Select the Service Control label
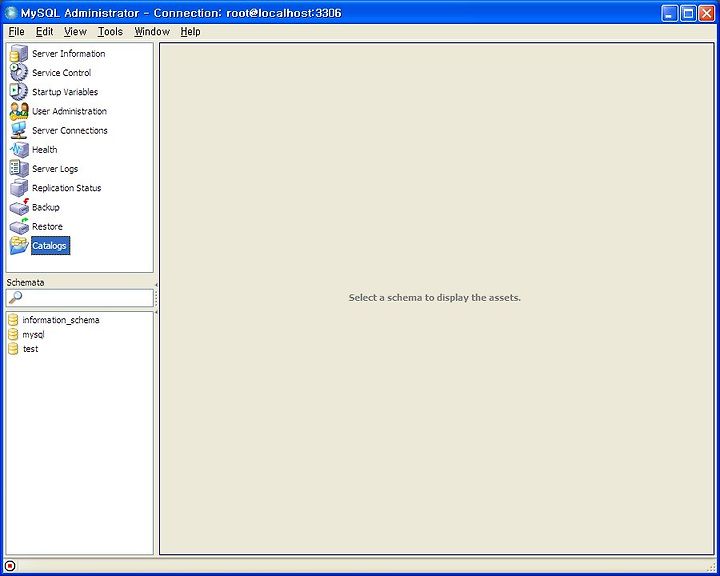This screenshot has width=720, height=576. coord(62,73)
